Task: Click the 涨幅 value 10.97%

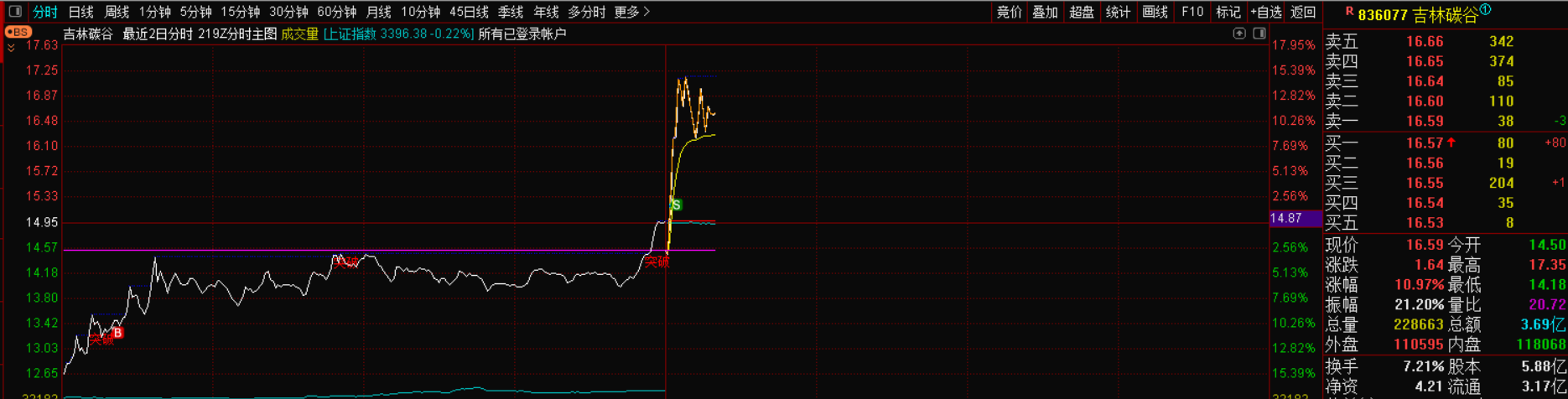Action: coord(1420,285)
